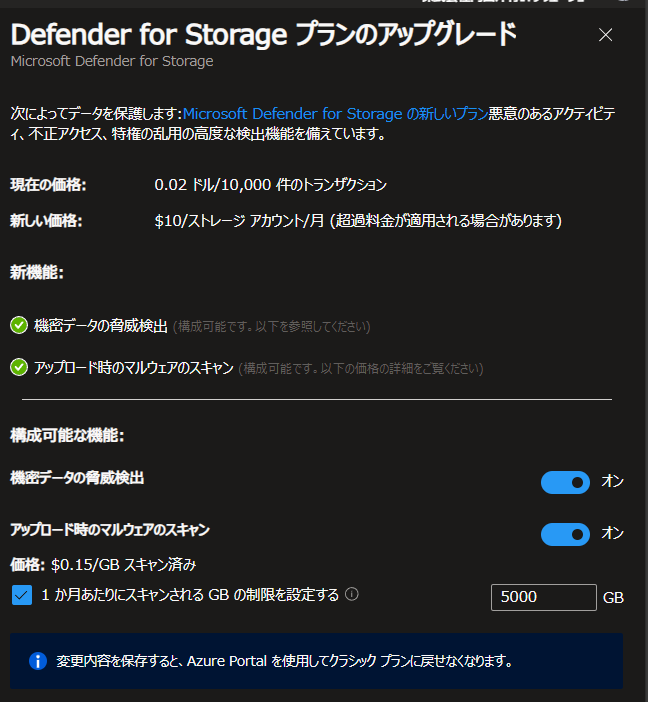Click the 1 か月あたりにスキャンされる GB の制限 label
Image resolution: width=648 pixels, height=702 pixels.
[190, 595]
